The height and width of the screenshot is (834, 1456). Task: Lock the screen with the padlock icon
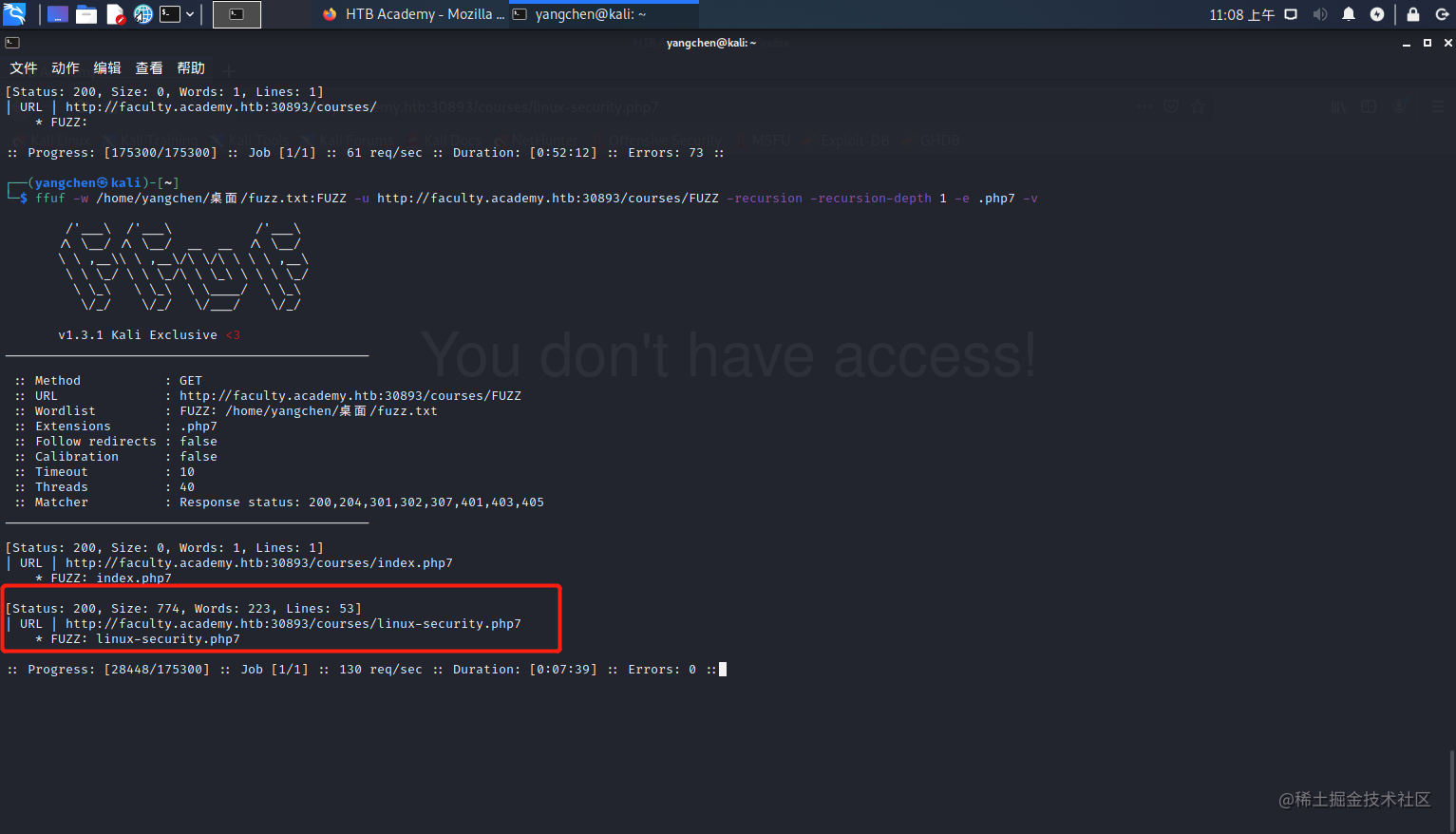pos(1413,14)
